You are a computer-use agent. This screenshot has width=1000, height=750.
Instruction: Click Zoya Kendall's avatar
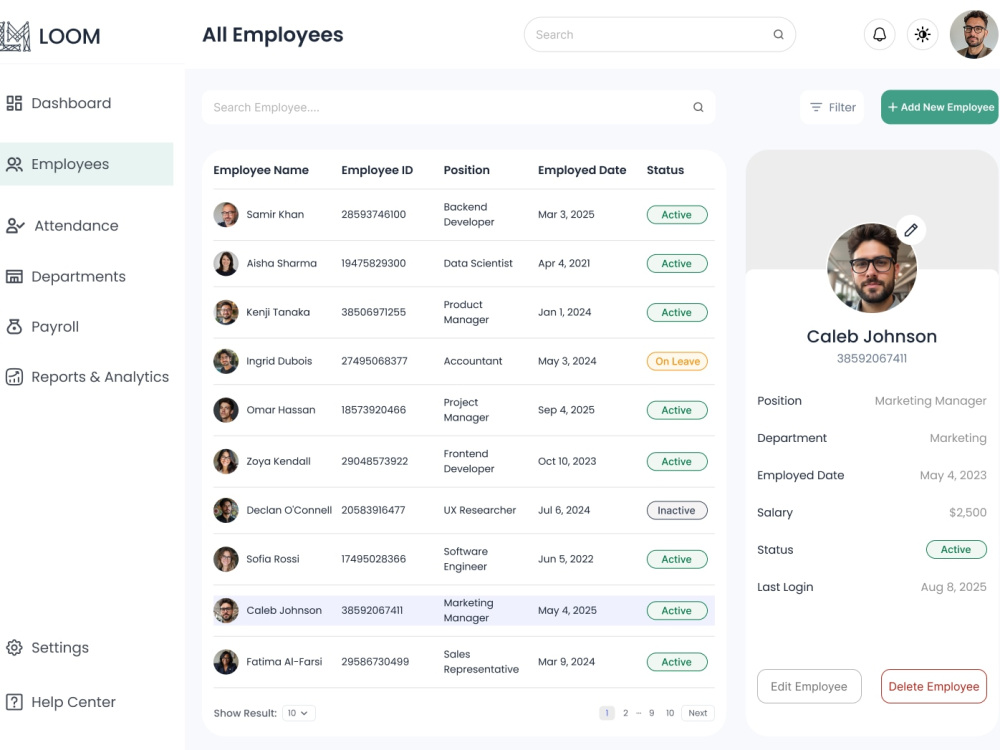pos(226,461)
